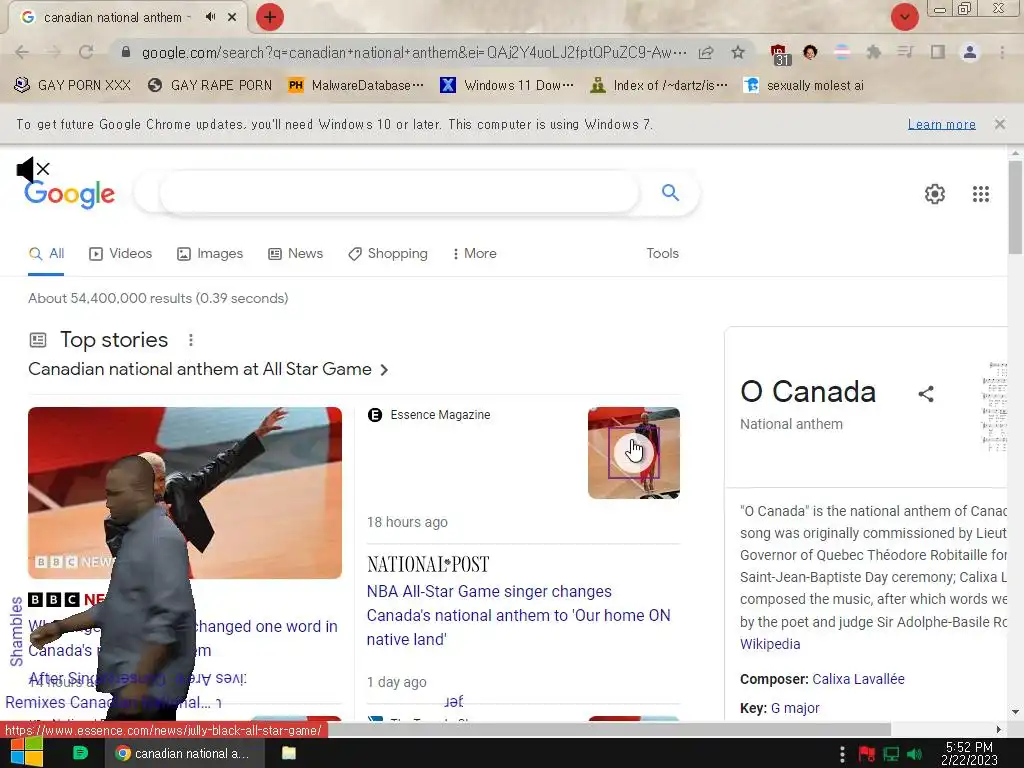Click the Google search URL in address bar
Viewport: 1024px width, 768px height.
tap(414, 52)
